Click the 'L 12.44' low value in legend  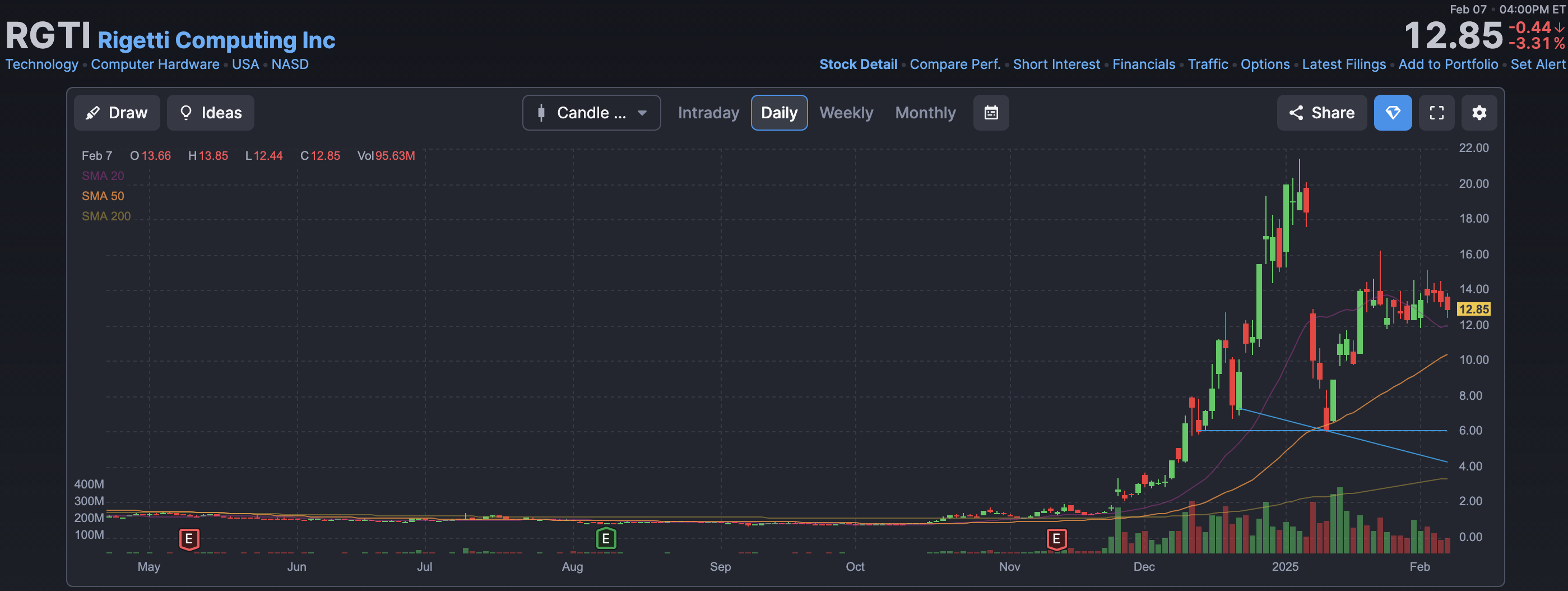point(263,155)
